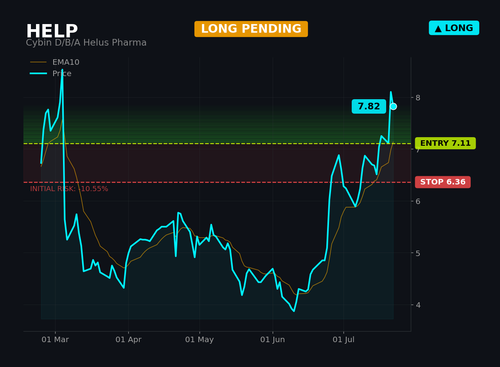Click the brown EMA10 legend line swatch
This screenshot has height=367, width=500.
click(x=38, y=62)
